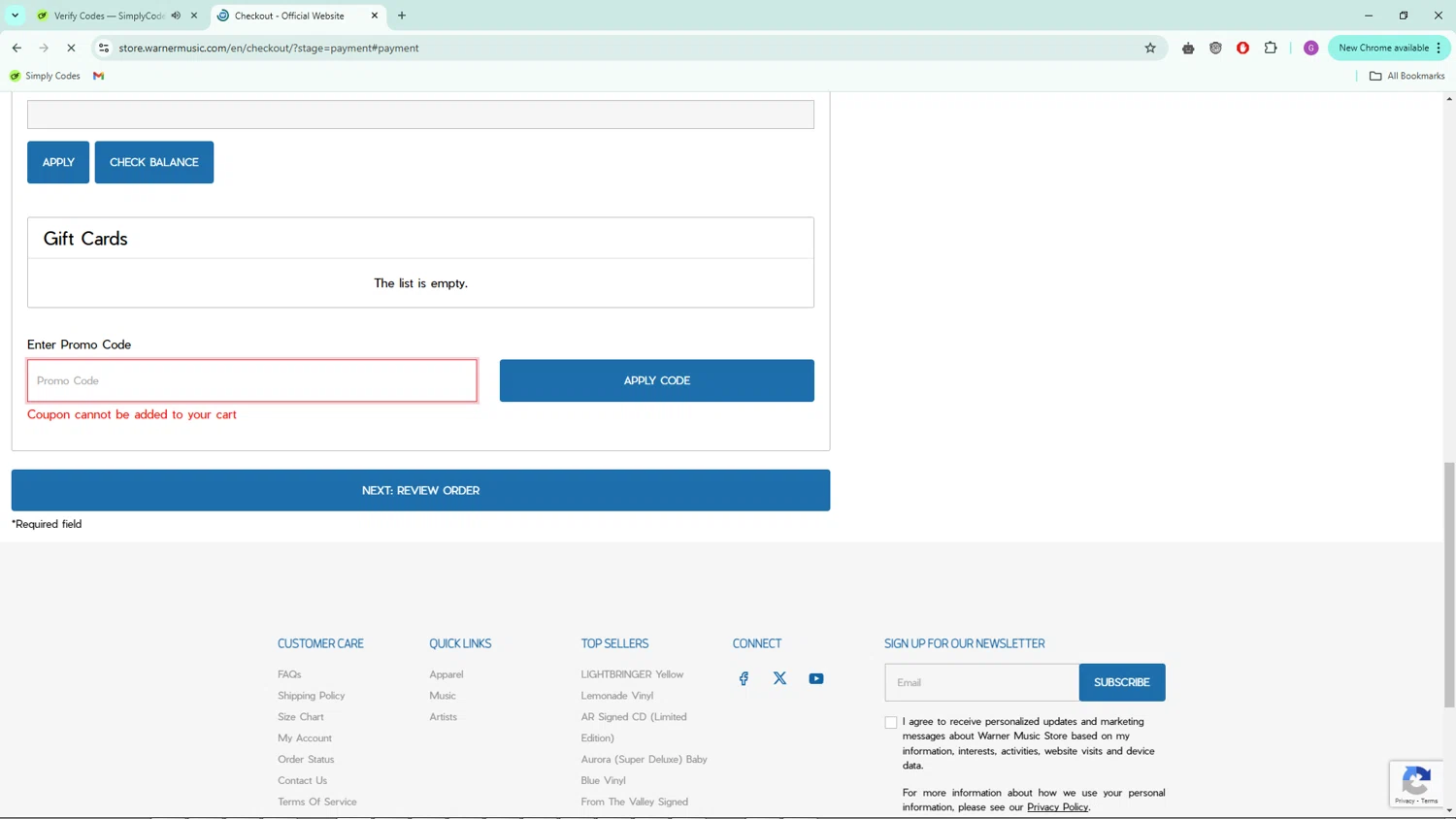Open the My Account link
This screenshot has height=819, width=1456.
(305, 738)
